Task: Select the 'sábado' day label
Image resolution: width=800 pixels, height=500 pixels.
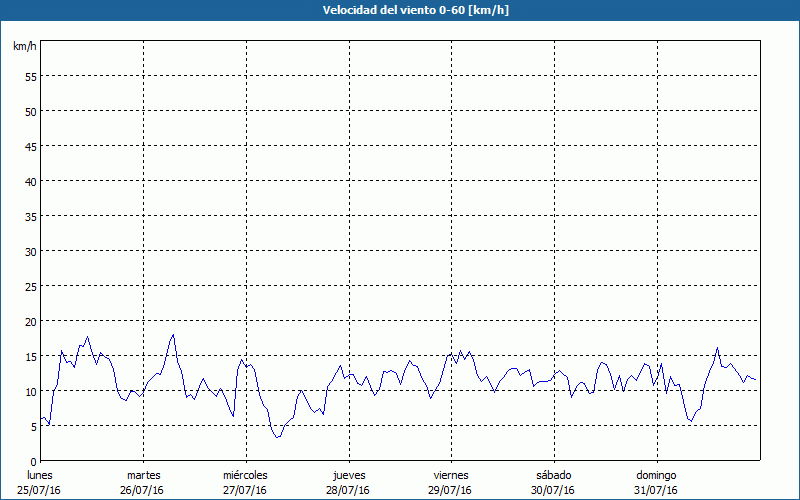Action: pyautogui.click(x=553, y=475)
